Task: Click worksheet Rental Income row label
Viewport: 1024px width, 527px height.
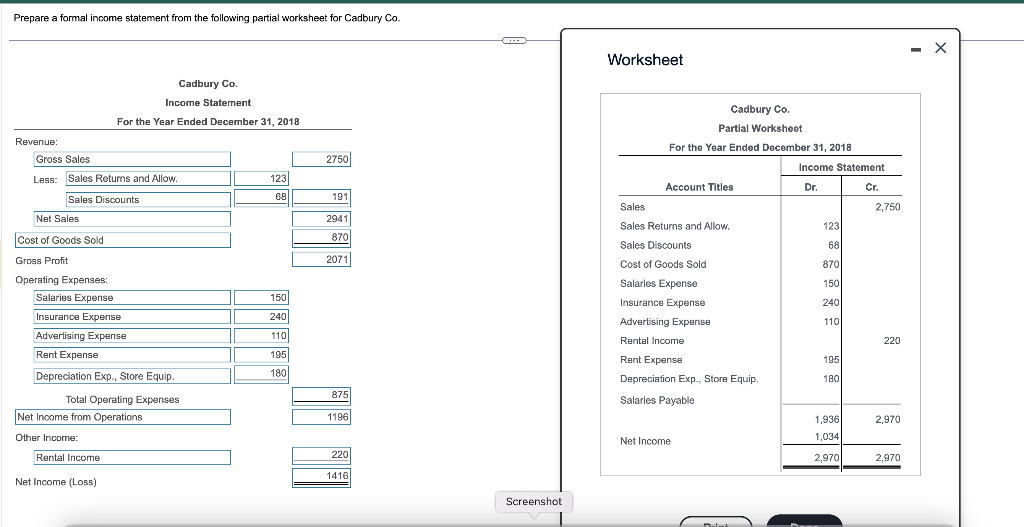Action: (652, 341)
